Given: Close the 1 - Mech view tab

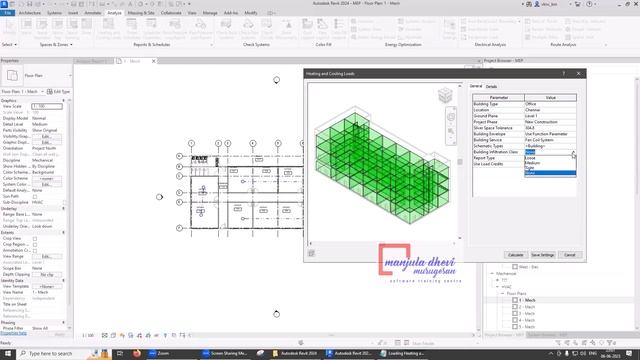Looking at the screenshot, I should [x=154, y=61].
